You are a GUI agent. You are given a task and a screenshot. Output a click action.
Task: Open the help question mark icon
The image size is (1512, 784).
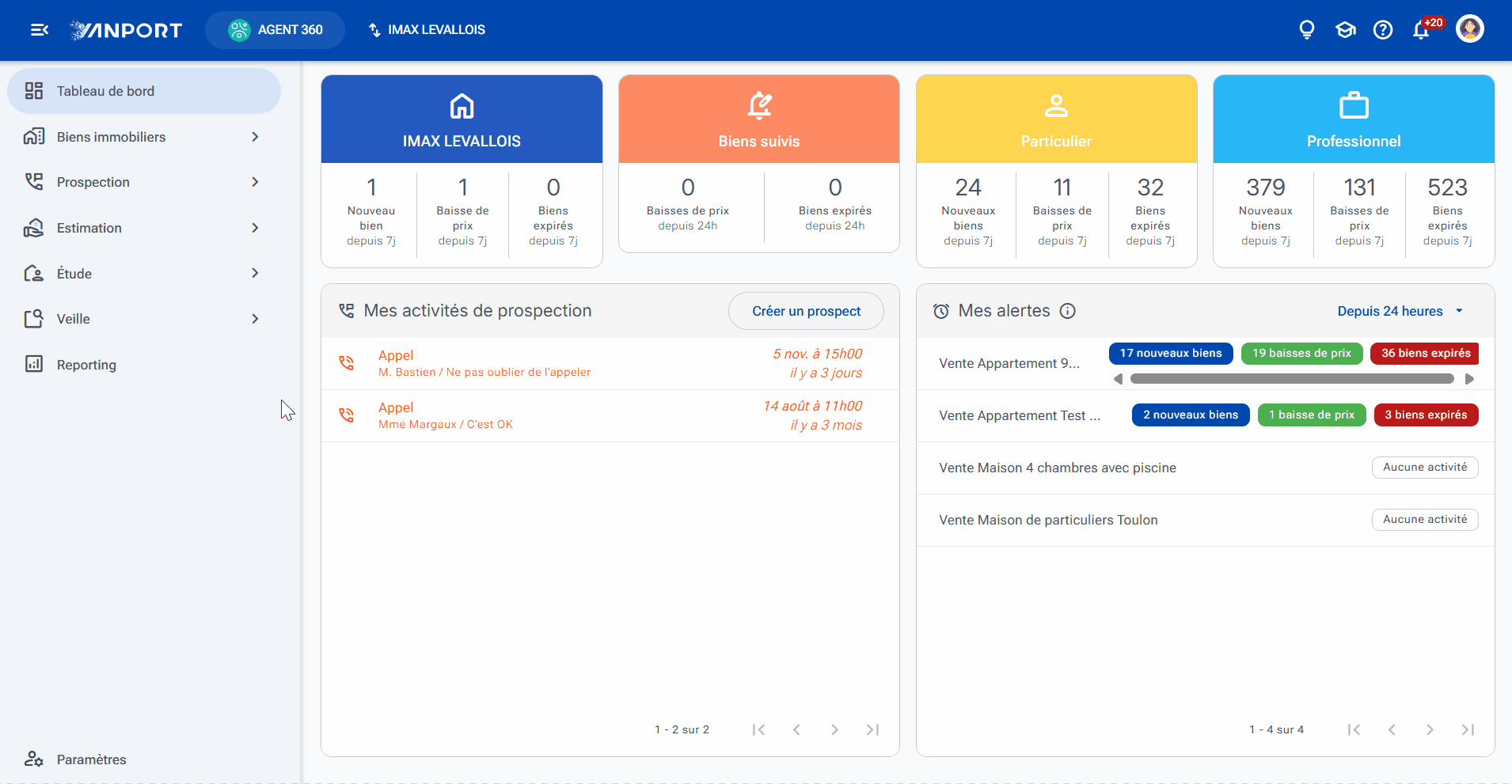click(x=1383, y=30)
